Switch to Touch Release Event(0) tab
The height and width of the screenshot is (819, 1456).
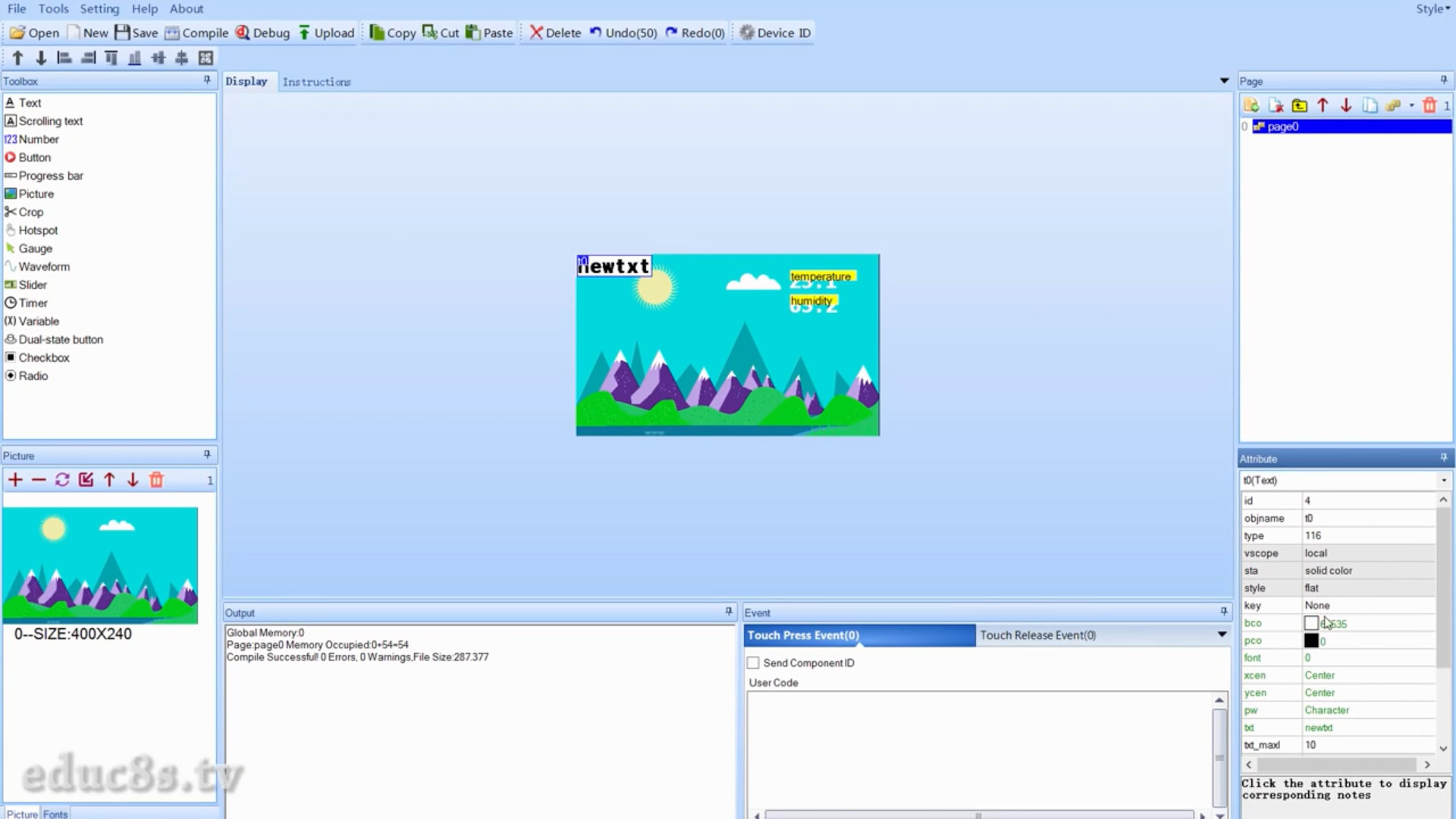pyautogui.click(x=1037, y=635)
